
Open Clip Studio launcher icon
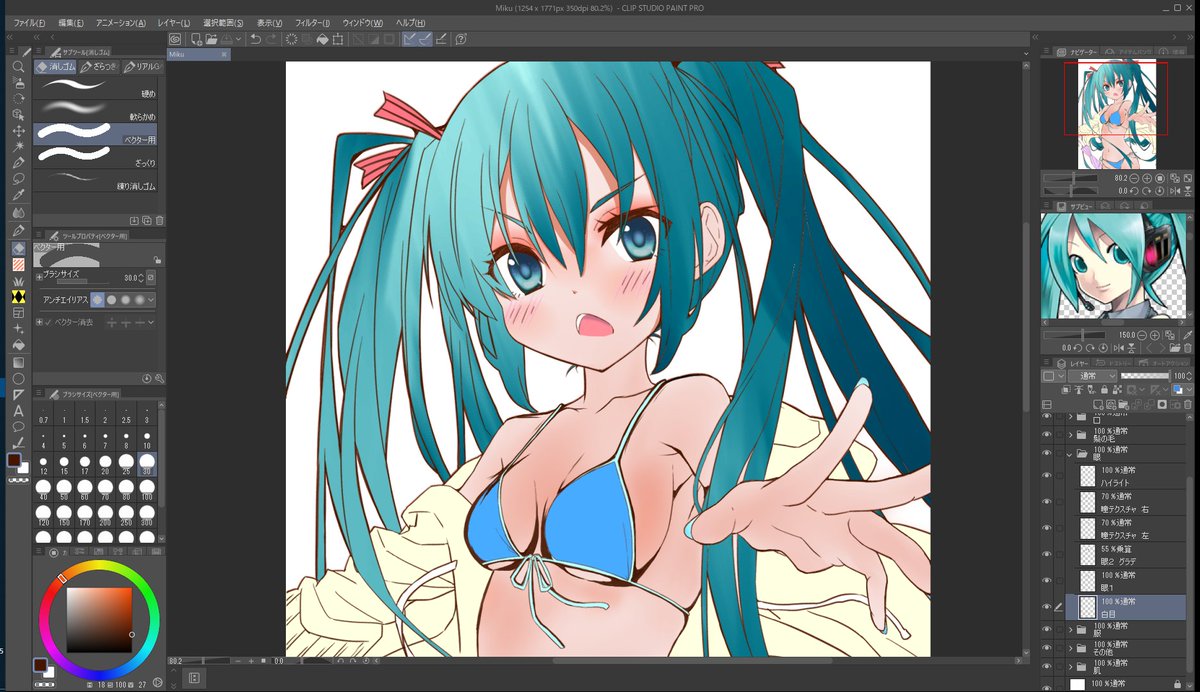pos(174,39)
